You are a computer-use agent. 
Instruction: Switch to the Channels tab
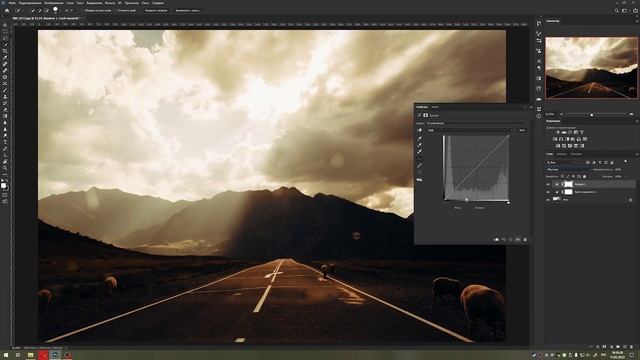click(x=562, y=154)
